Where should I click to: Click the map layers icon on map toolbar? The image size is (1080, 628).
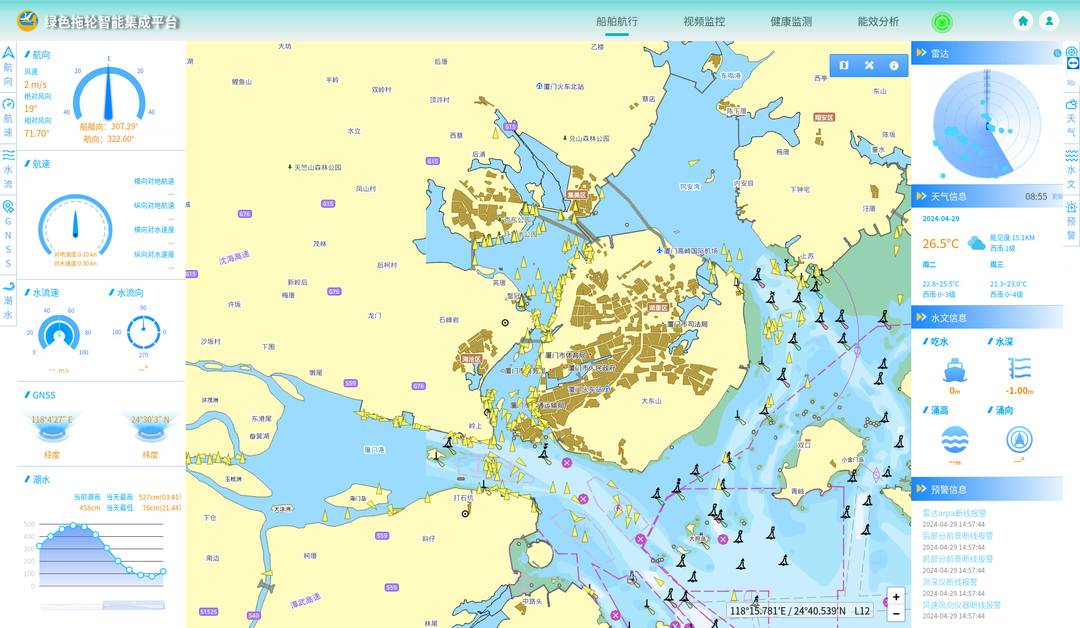(x=843, y=66)
